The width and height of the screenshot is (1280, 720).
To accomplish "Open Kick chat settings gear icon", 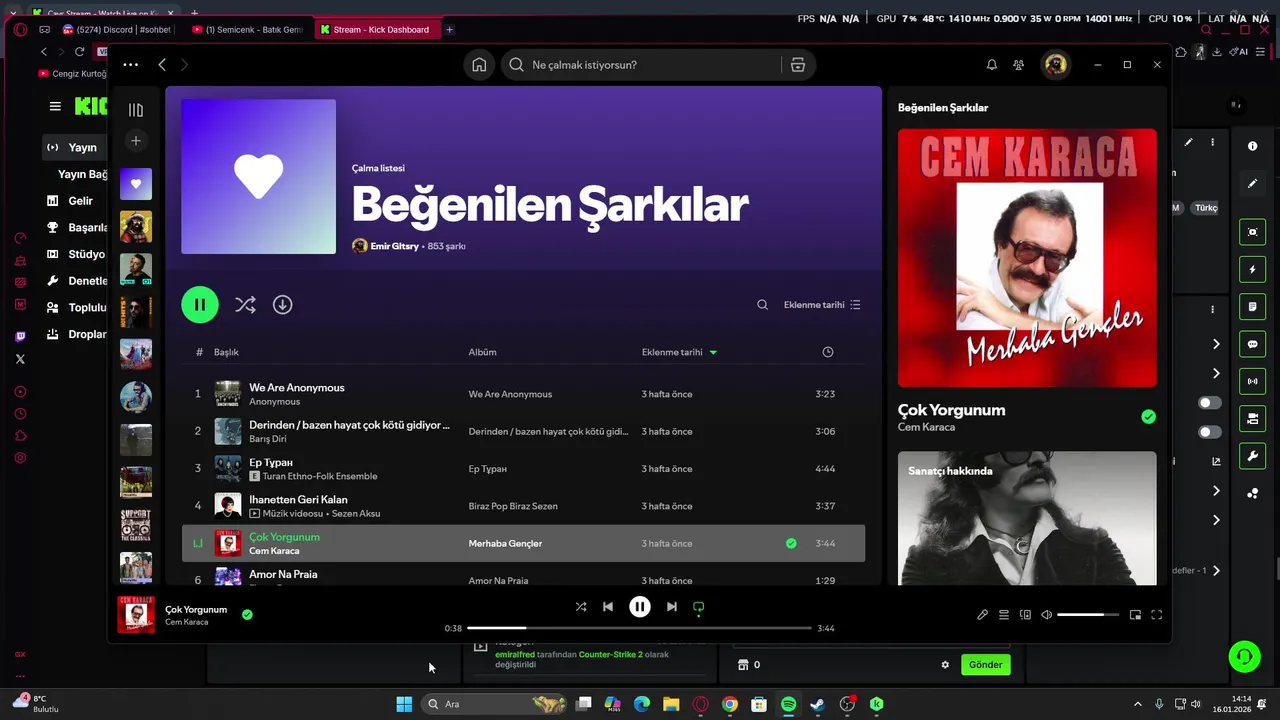I will pyautogui.click(x=945, y=665).
